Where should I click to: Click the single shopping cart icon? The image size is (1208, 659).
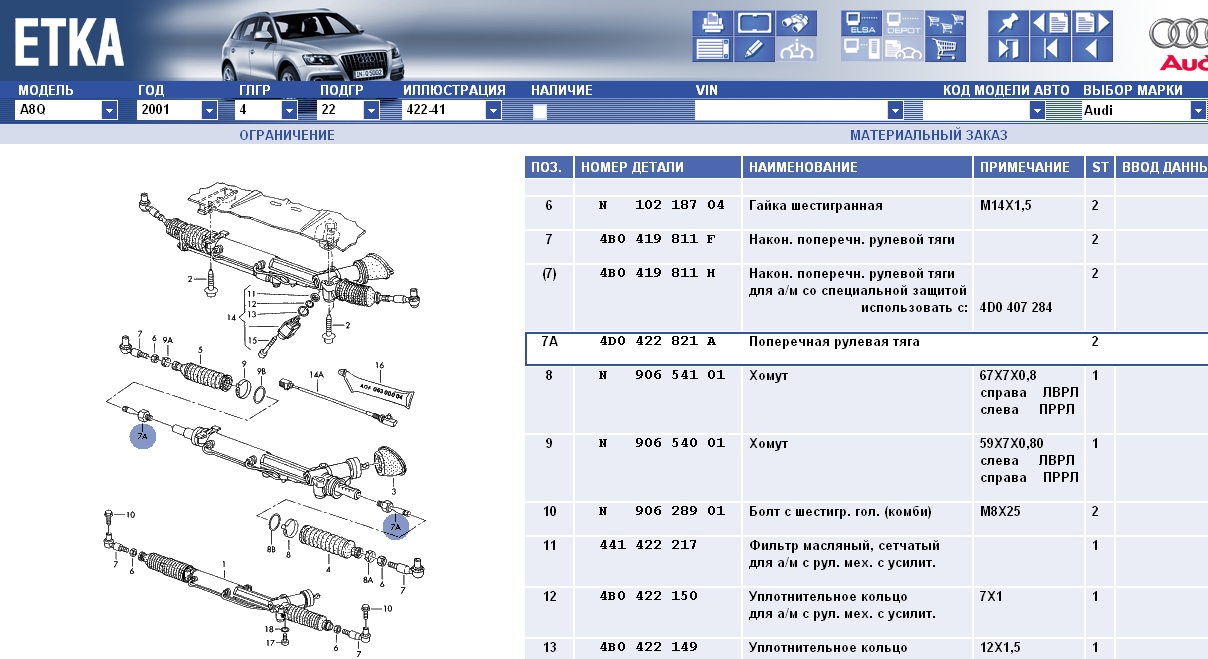(944, 49)
